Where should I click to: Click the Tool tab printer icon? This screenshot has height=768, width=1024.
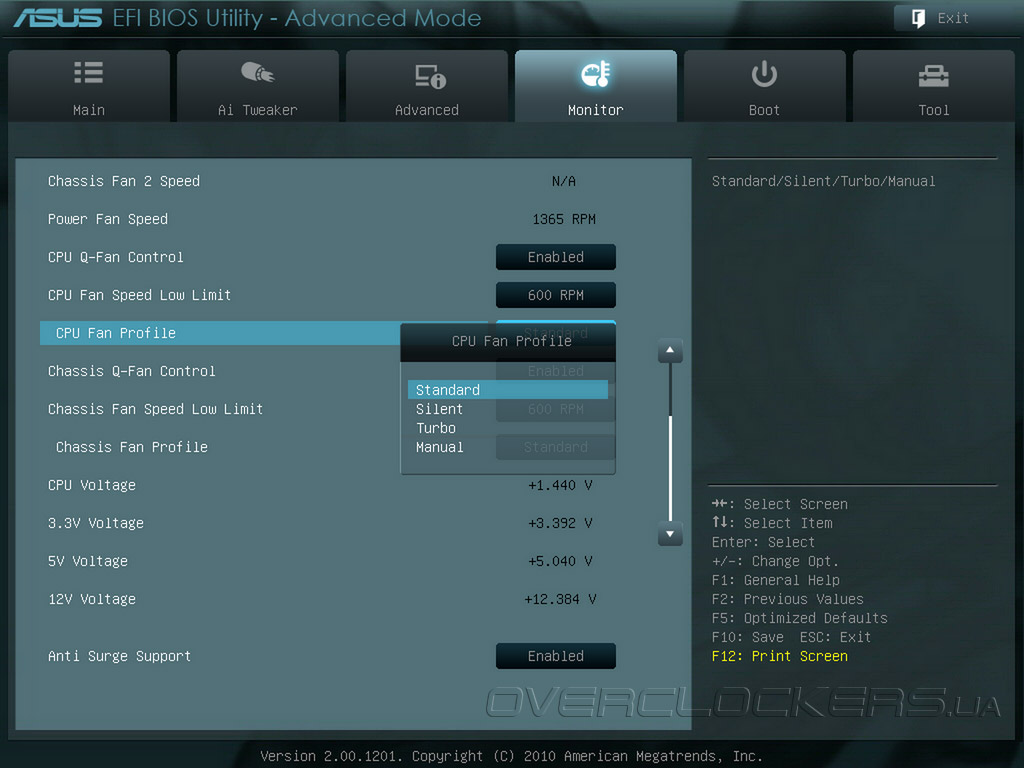933,76
